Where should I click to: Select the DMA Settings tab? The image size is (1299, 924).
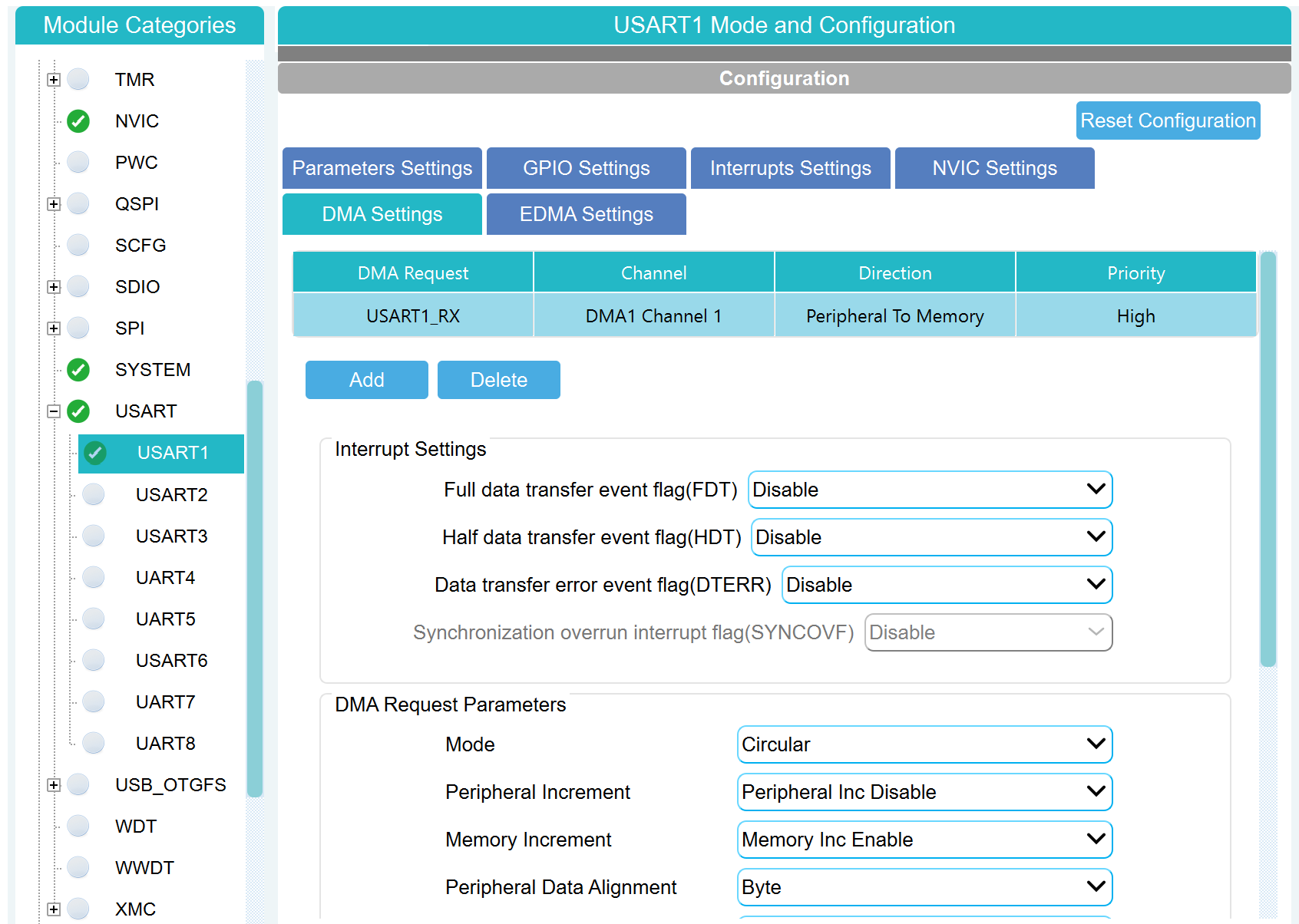tap(382, 214)
